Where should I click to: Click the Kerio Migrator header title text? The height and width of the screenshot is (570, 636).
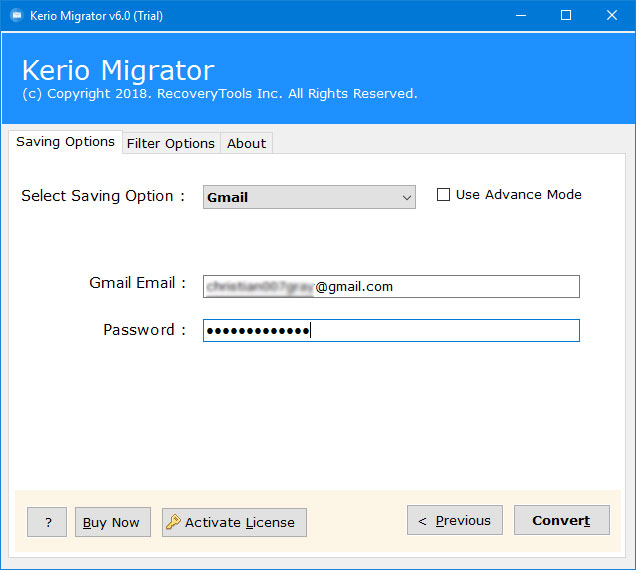click(118, 70)
